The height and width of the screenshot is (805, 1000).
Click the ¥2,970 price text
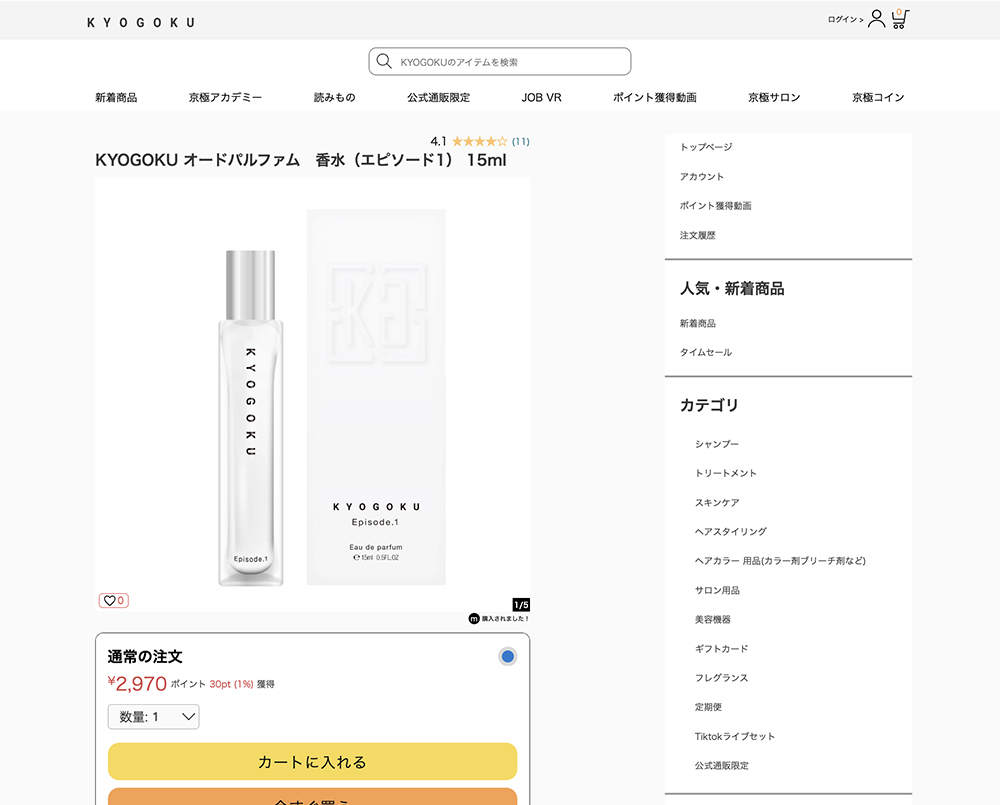point(137,684)
